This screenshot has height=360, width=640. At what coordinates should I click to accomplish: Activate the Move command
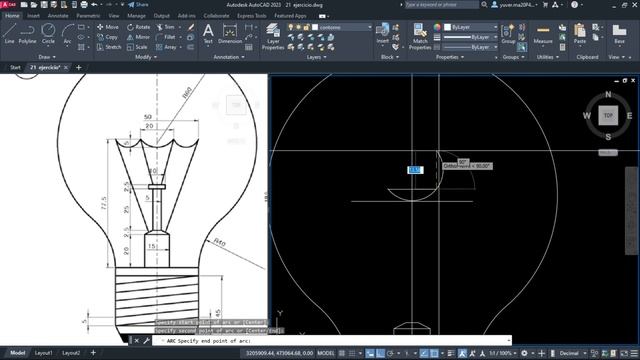pyautogui.click(x=108, y=27)
